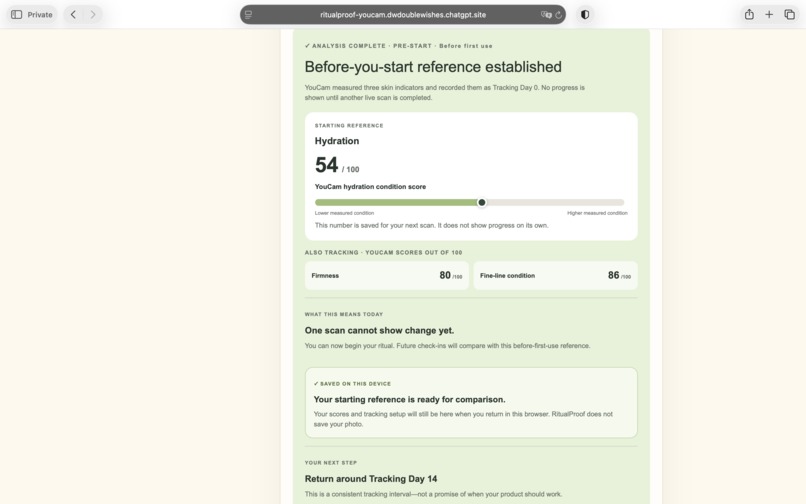Viewport: 806px width, 504px height.
Task: Show tab overview icon
Action: click(790, 14)
